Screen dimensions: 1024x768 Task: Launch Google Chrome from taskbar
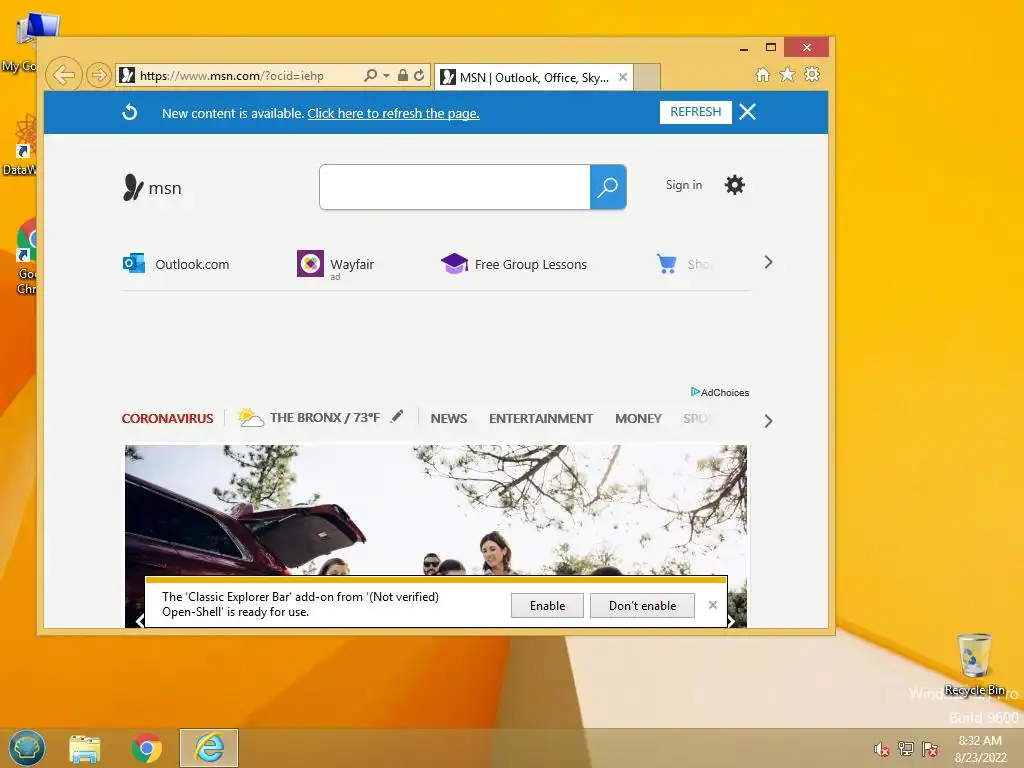pos(147,748)
